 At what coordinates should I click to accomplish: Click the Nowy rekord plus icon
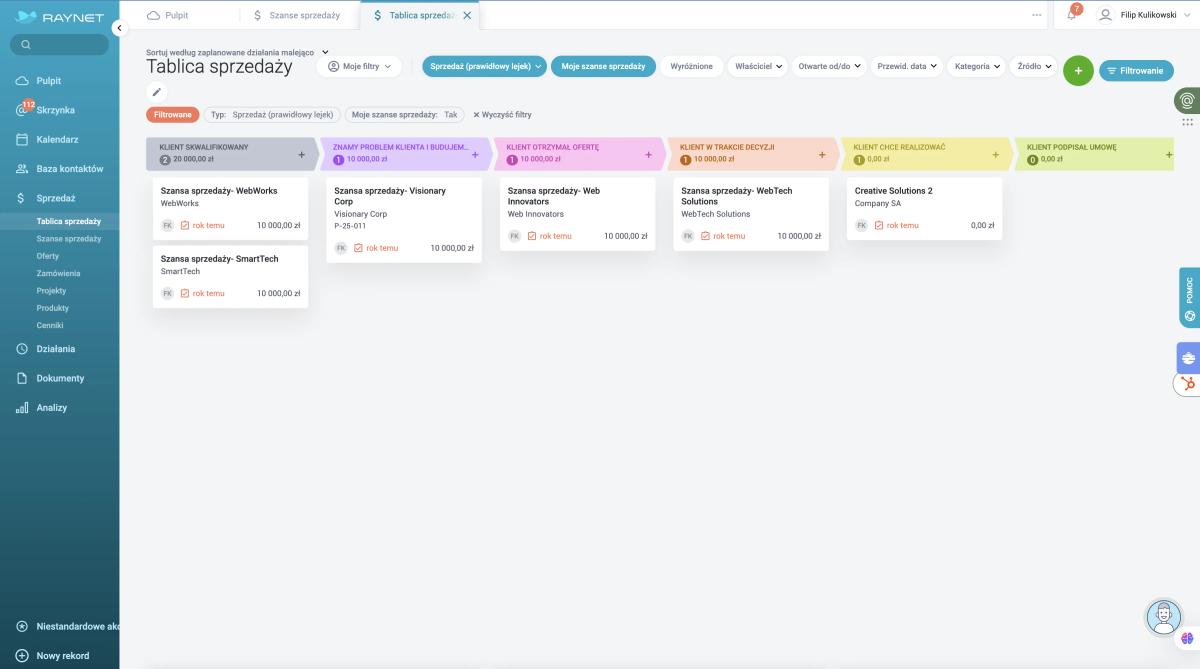pos(22,656)
